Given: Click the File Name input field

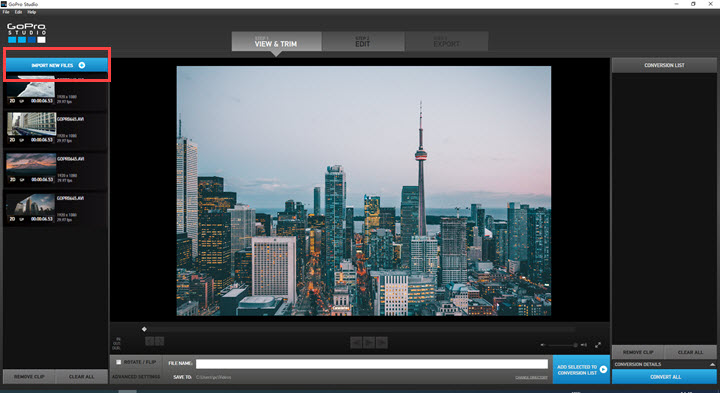Looking at the screenshot, I should 372,364.
